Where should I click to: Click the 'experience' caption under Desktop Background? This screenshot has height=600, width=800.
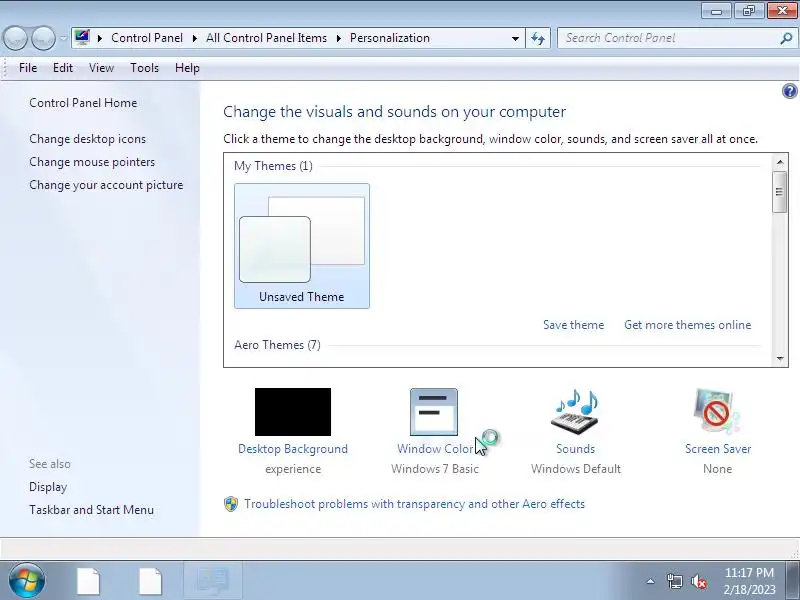tap(293, 469)
